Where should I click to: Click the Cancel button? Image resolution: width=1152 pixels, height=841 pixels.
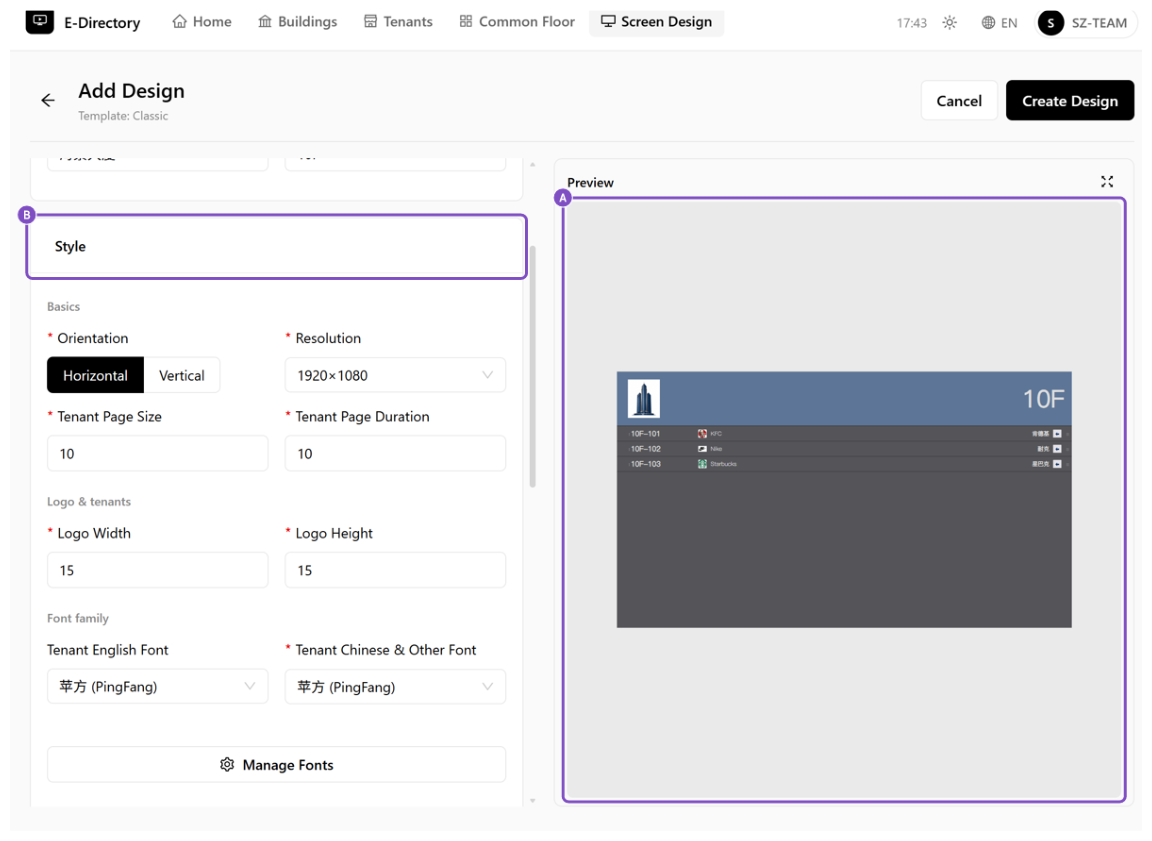959,101
